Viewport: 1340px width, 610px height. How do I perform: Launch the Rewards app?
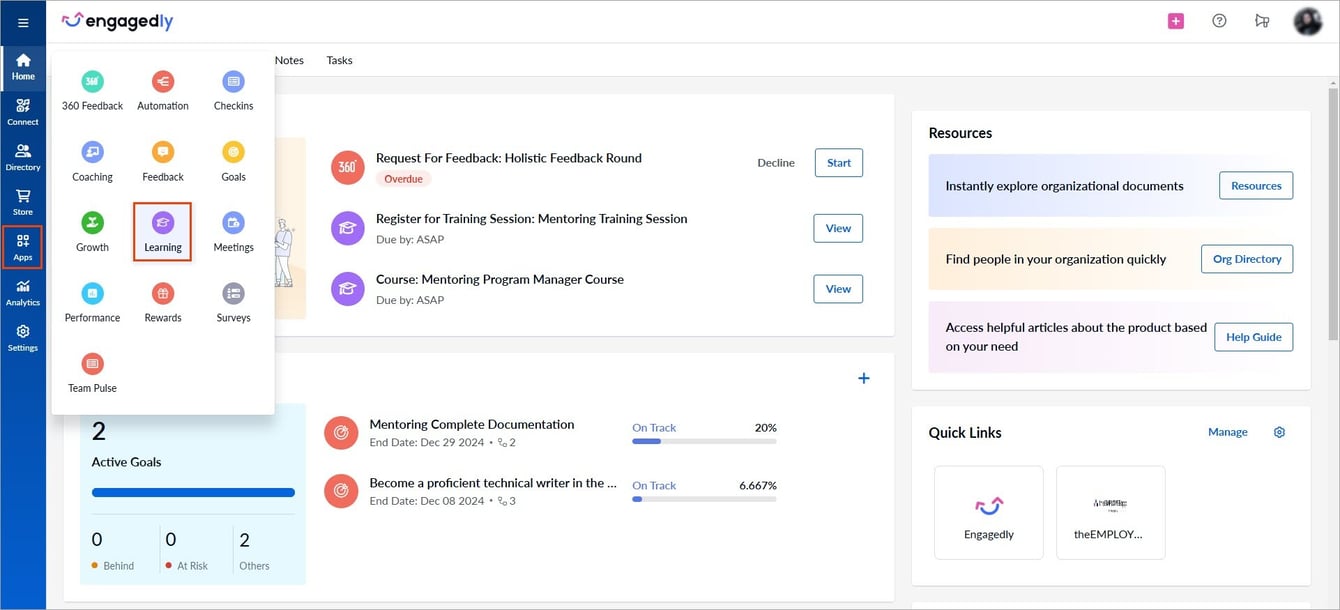tap(163, 303)
